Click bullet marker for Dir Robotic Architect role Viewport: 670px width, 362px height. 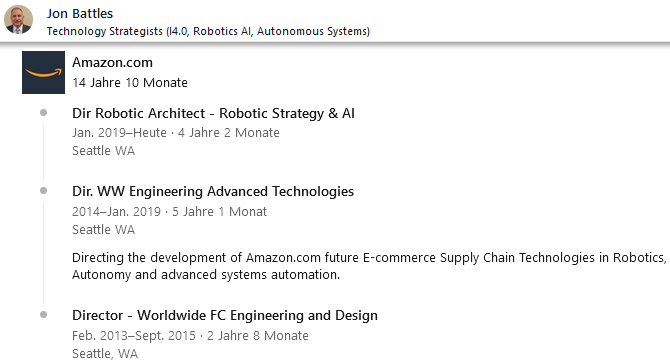[43, 113]
